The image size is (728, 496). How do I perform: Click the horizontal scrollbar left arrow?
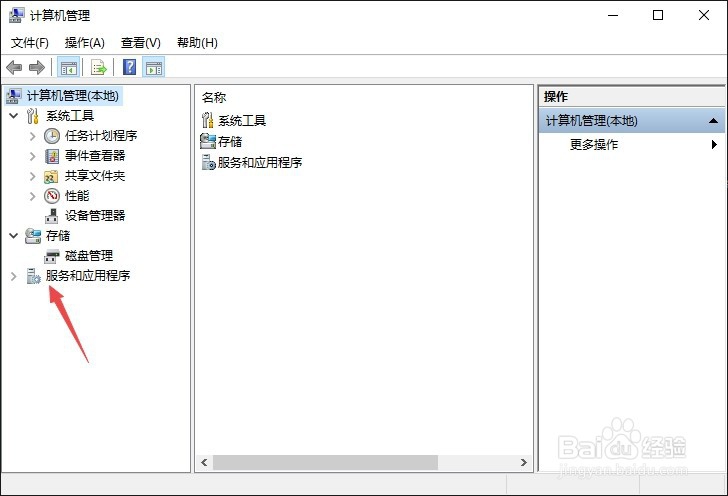204,463
